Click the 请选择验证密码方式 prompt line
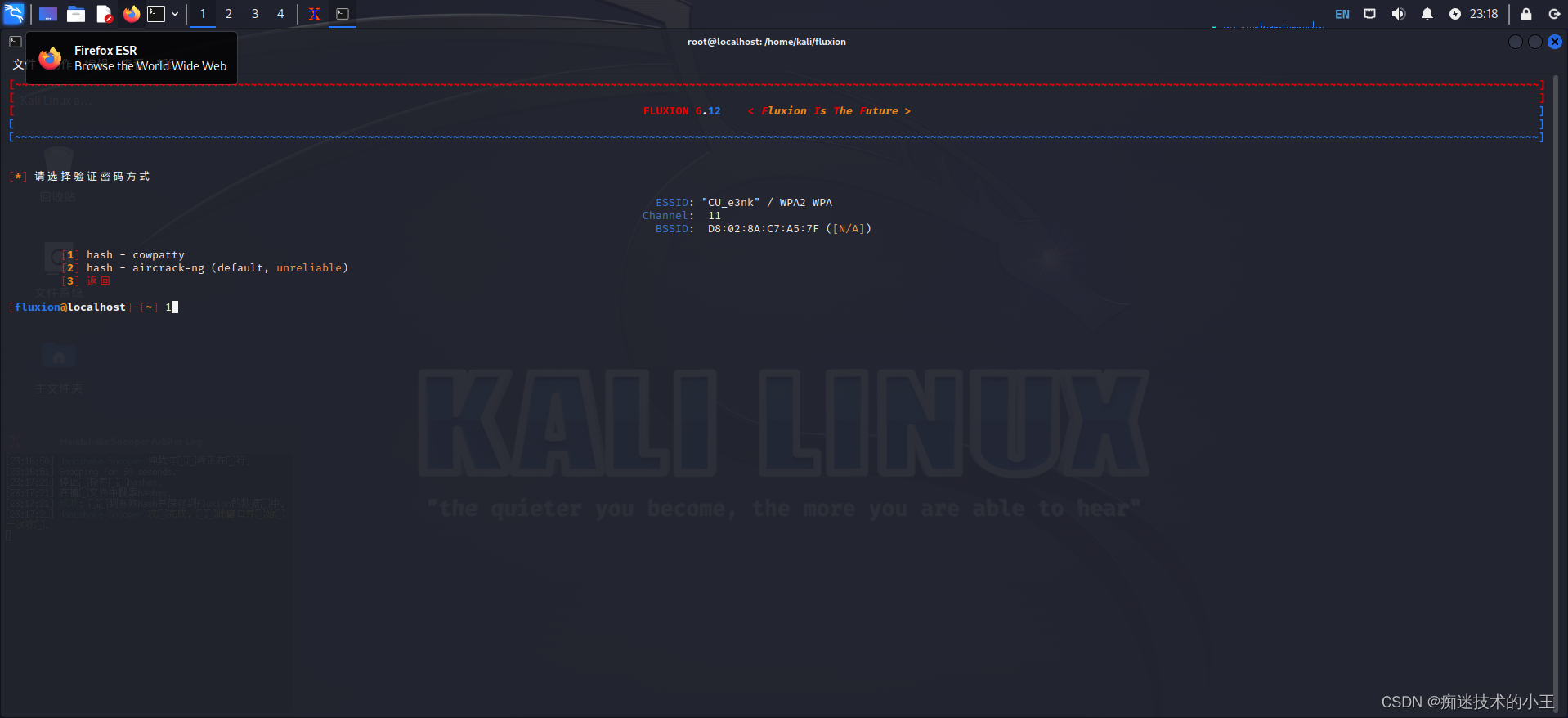 tap(80, 177)
